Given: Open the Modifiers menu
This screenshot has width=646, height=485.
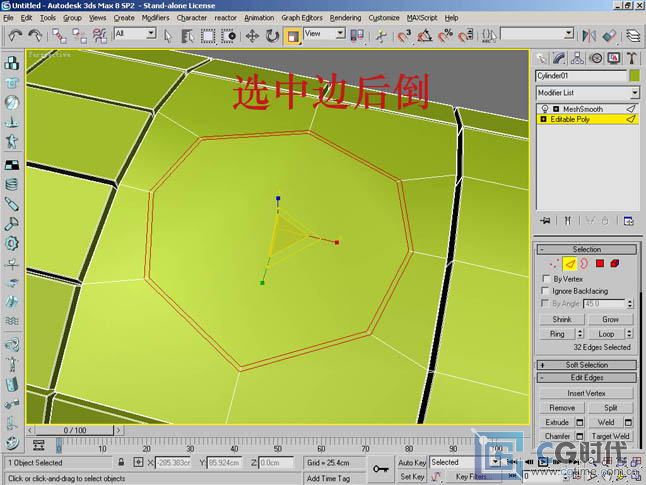Looking at the screenshot, I should (x=155, y=18).
